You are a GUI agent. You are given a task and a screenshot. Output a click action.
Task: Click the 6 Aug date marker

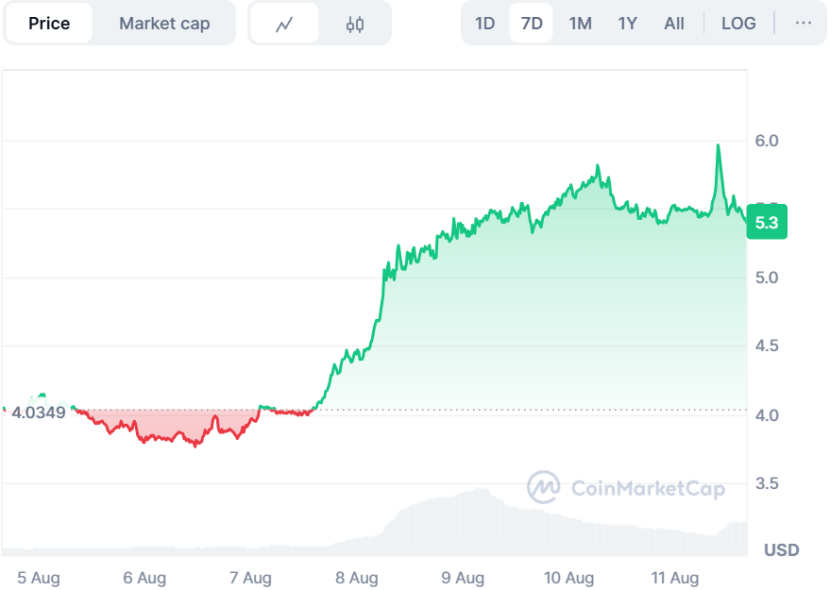point(144,578)
